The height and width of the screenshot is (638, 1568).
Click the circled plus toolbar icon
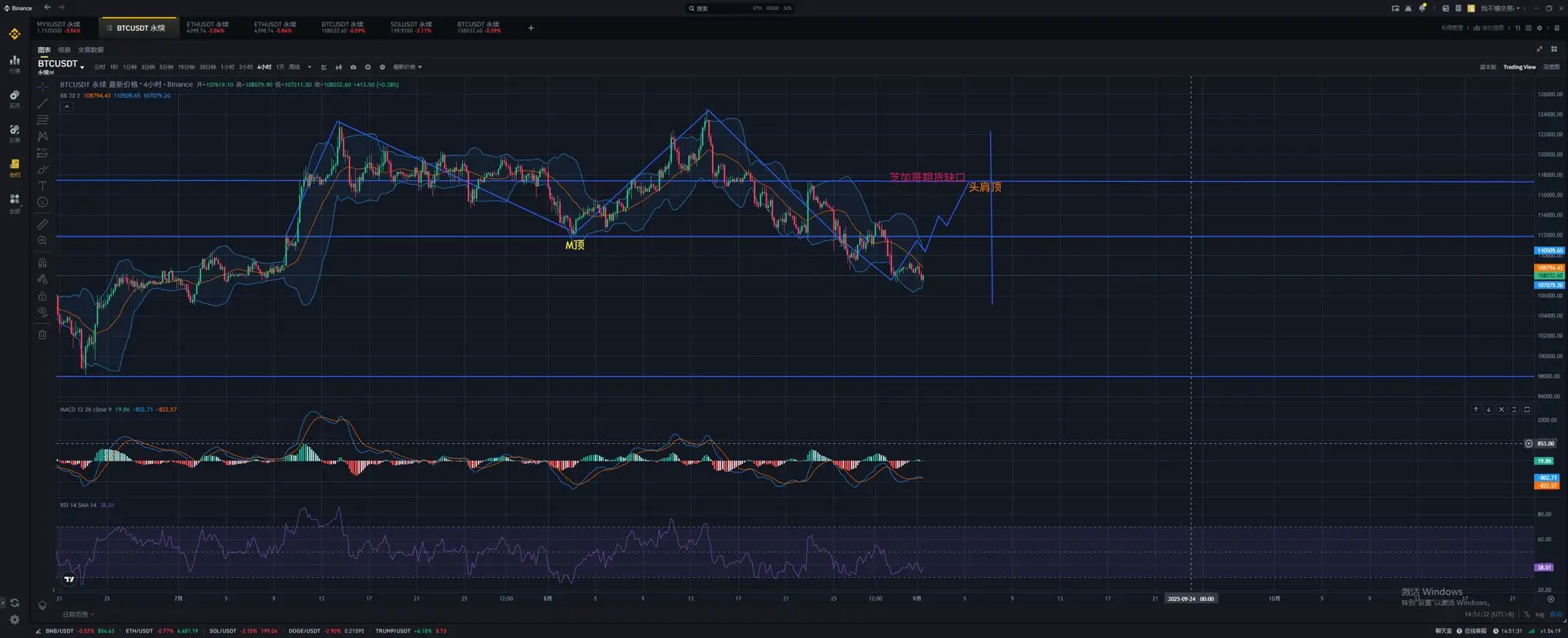click(368, 67)
